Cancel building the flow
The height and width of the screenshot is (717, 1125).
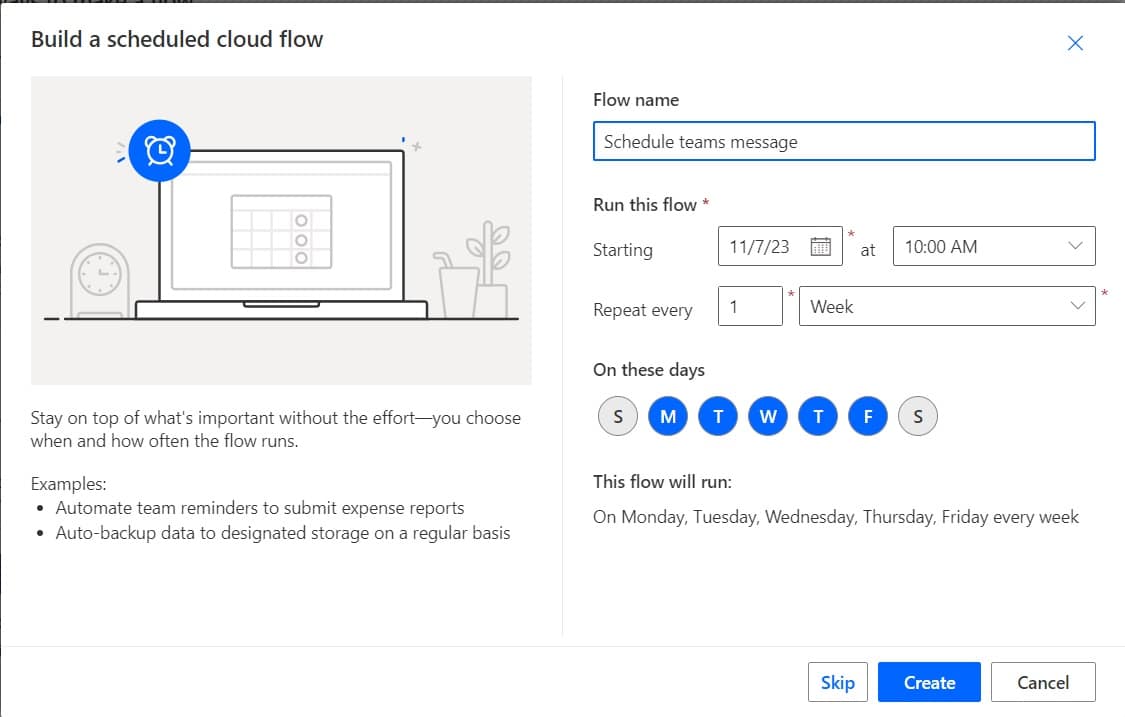[x=1043, y=682]
